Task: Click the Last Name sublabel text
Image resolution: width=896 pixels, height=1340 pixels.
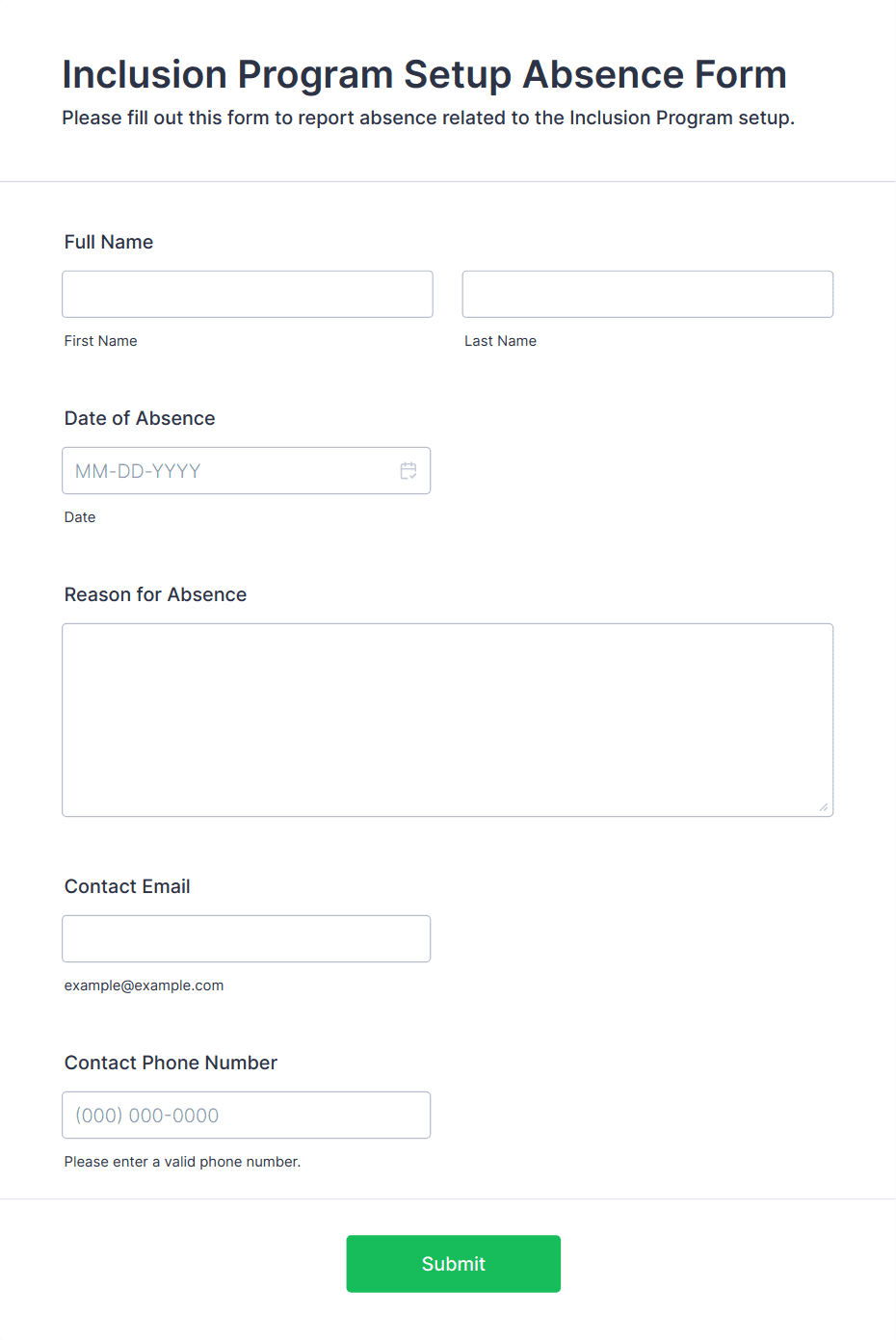Action: tap(501, 341)
